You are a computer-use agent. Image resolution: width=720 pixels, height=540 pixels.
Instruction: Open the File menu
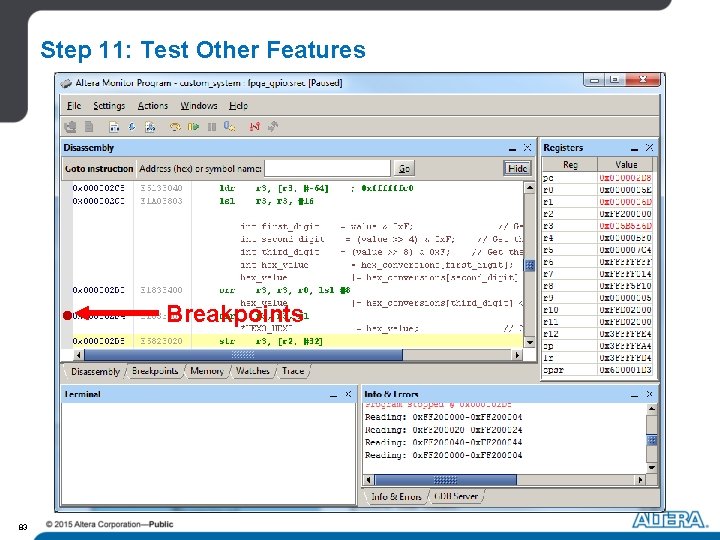[73, 106]
